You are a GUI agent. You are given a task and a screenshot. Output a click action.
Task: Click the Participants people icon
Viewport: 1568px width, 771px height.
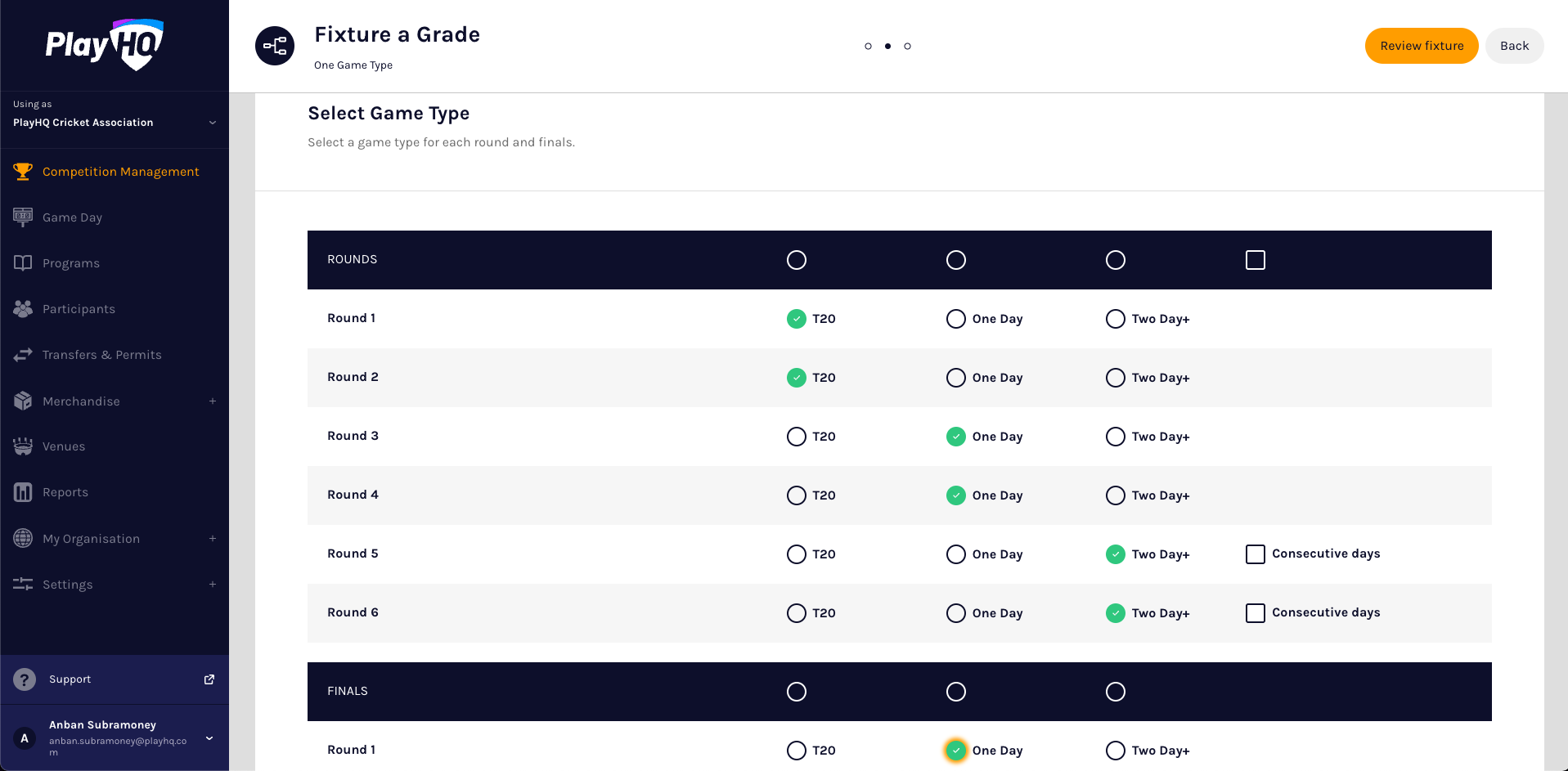click(x=23, y=309)
